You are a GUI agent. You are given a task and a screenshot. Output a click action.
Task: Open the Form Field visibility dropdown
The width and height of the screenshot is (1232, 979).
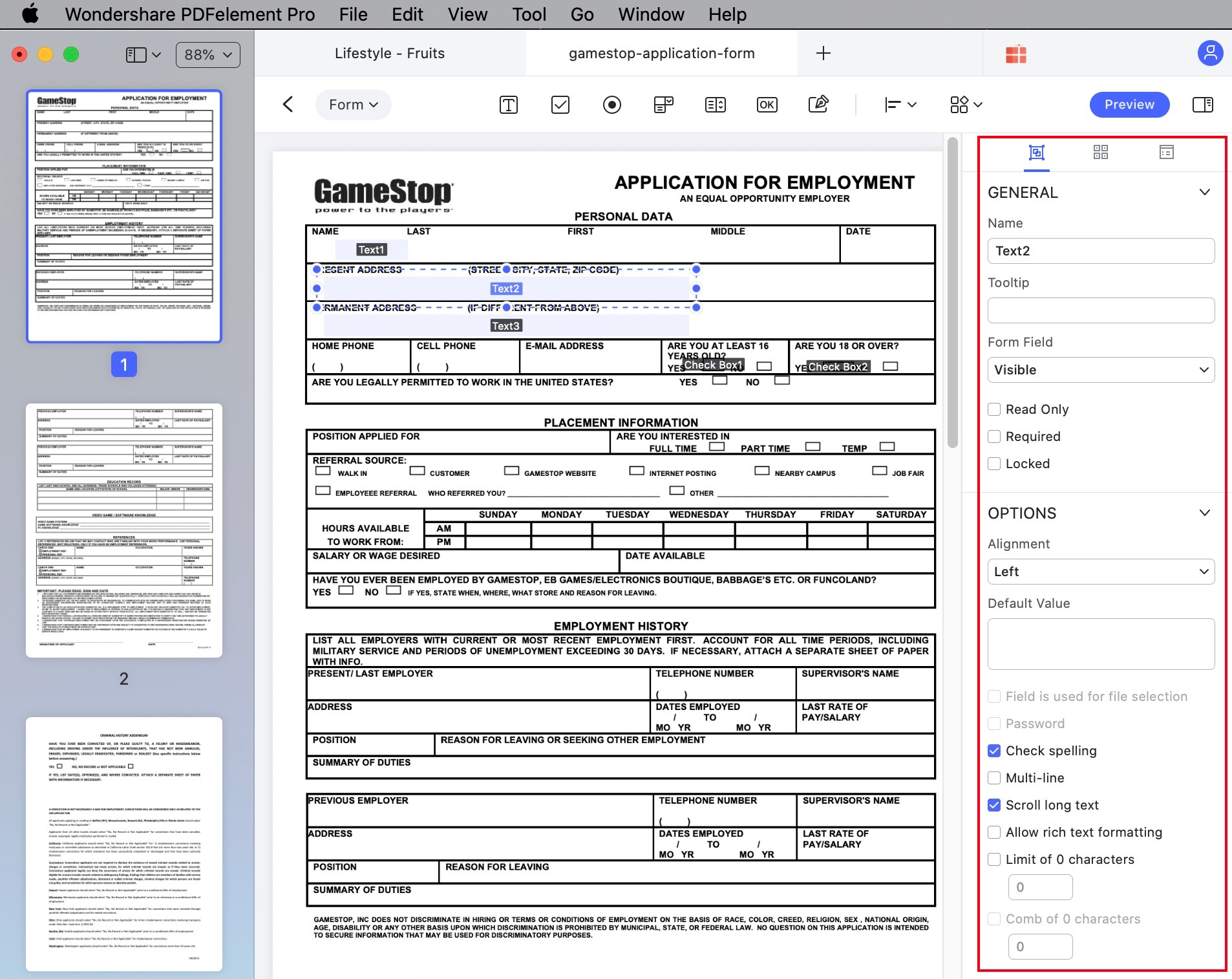[1101, 370]
